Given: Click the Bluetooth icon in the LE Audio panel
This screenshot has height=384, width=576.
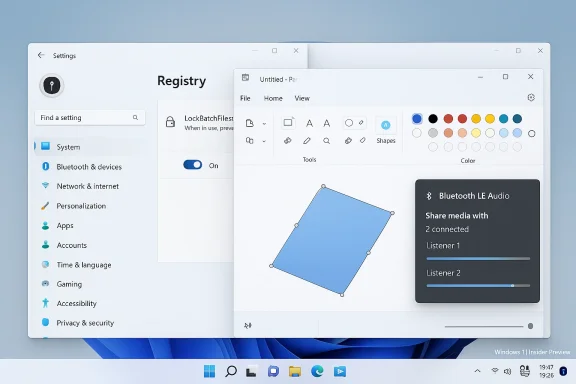Looking at the screenshot, I should [429, 196].
